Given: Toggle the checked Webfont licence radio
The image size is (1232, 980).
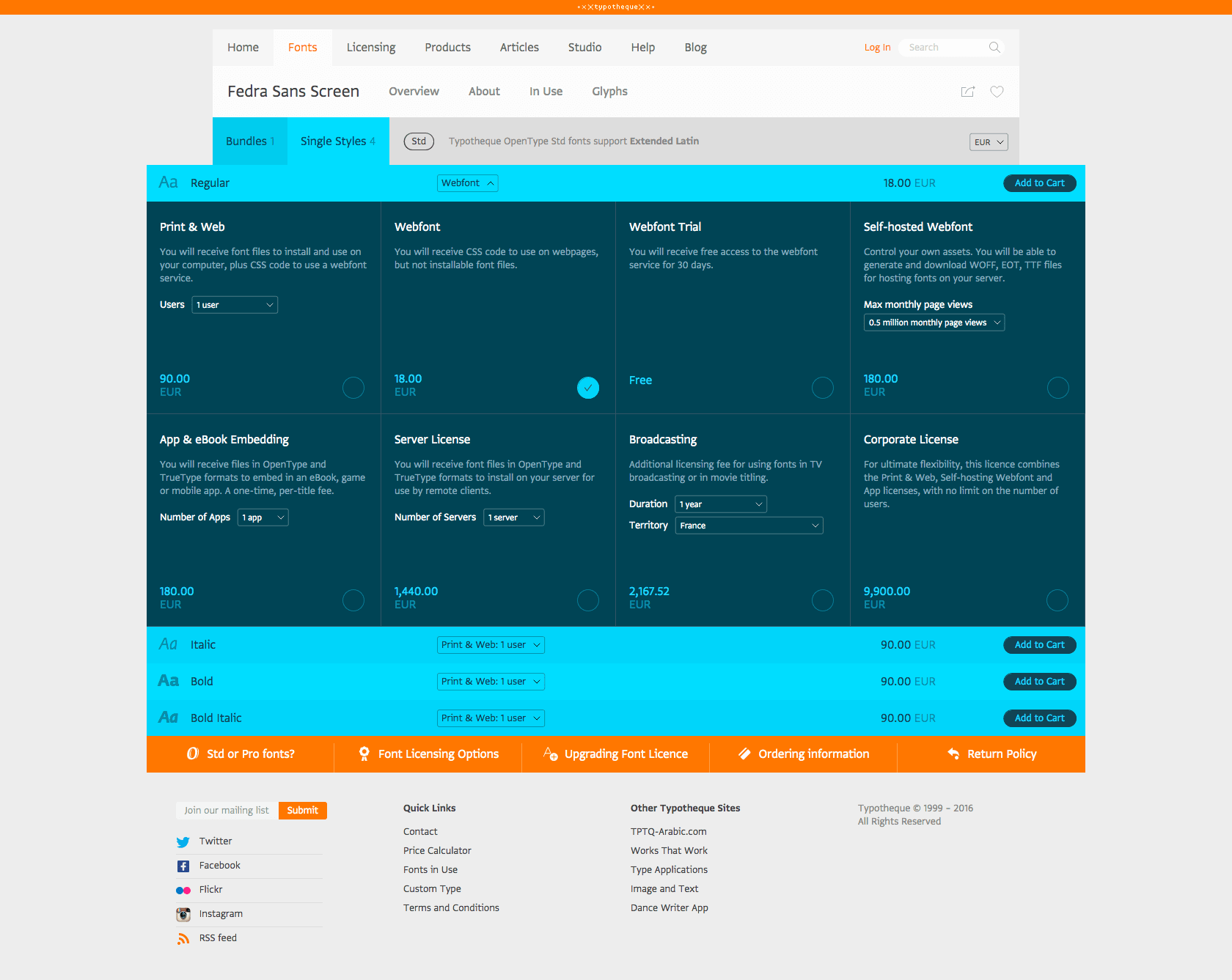Looking at the screenshot, I should click(x=588, y=388).
